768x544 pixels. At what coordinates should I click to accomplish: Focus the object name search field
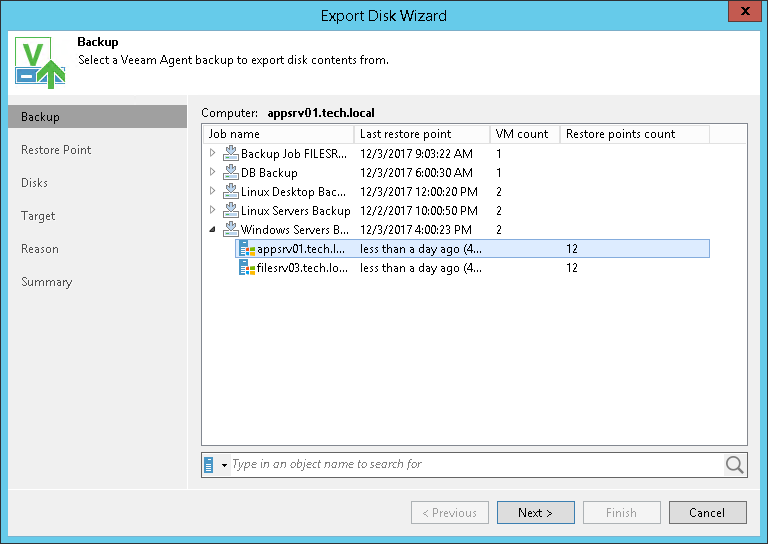pos(477,464)
